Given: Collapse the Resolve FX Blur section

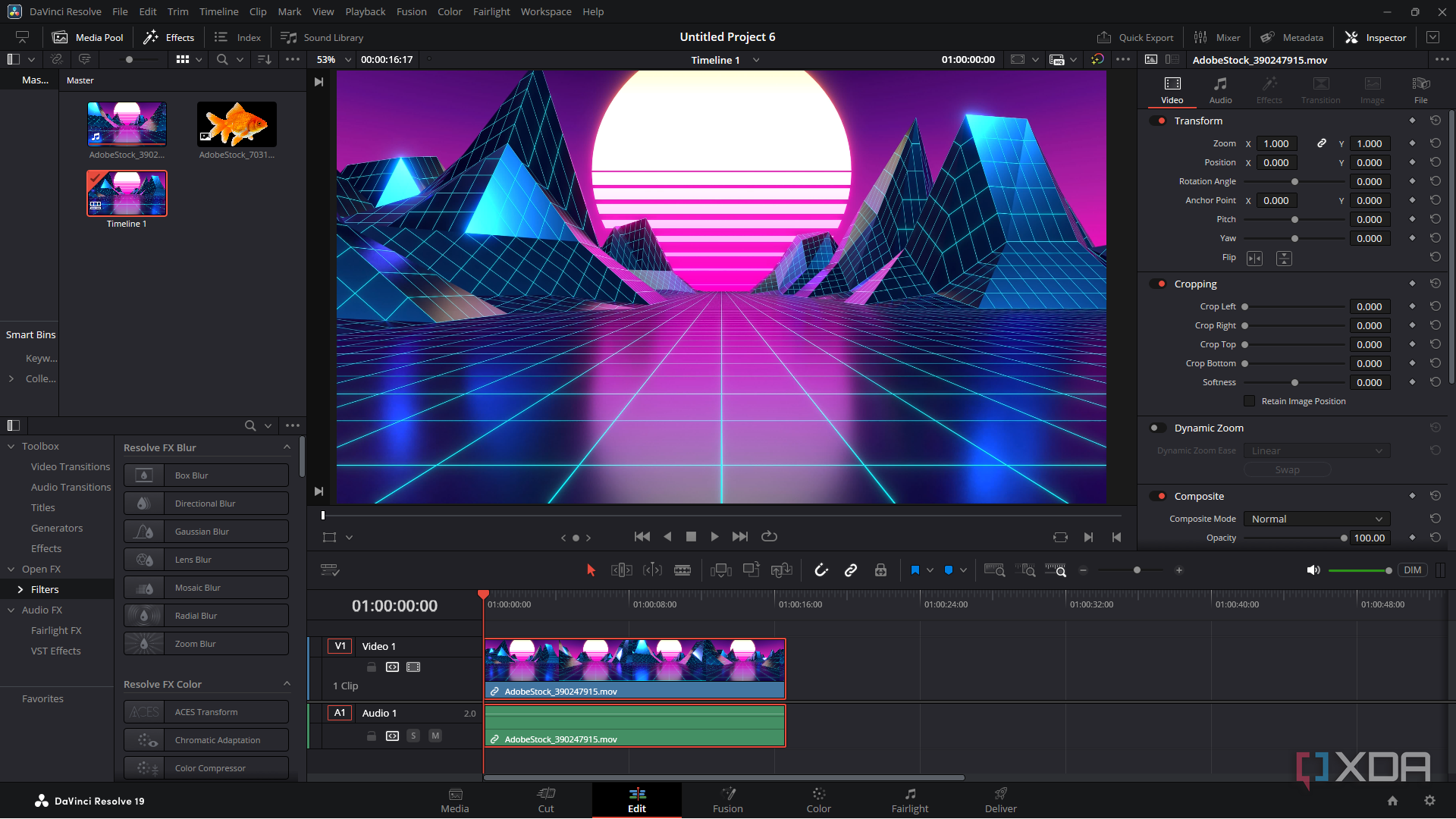Looking at the screenshot, I should point(287,447).
